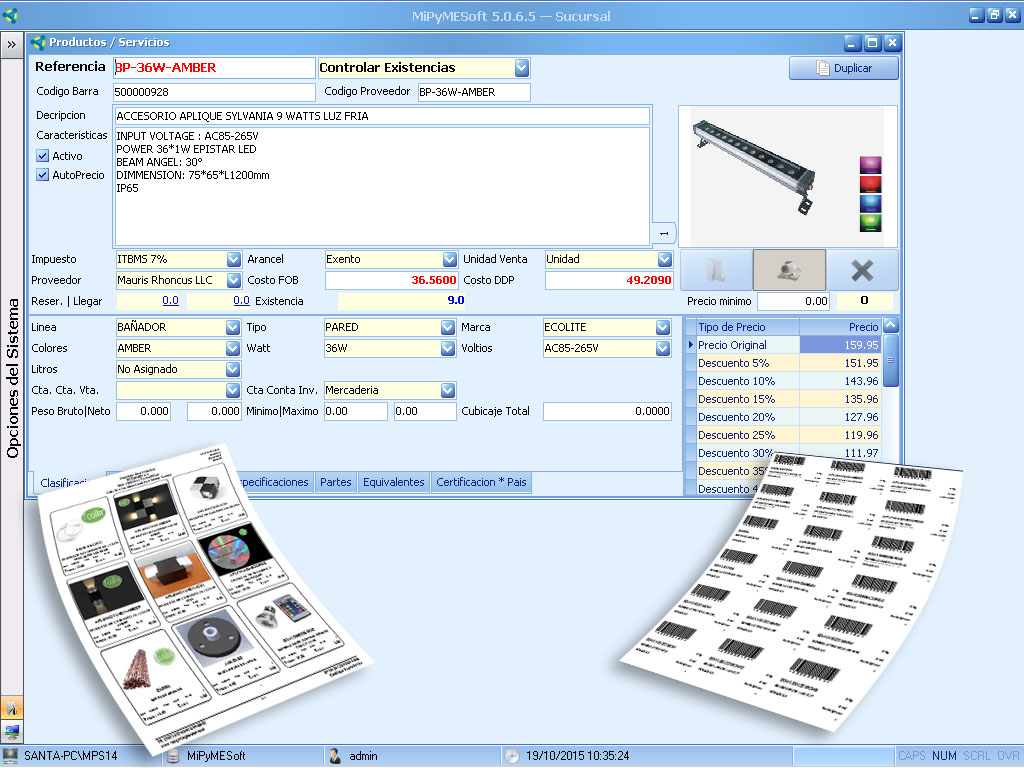The width and height of the screenshot is (1024, 768).
Task: Open the Arancel dropdown showing Exento
Action: 449,259
